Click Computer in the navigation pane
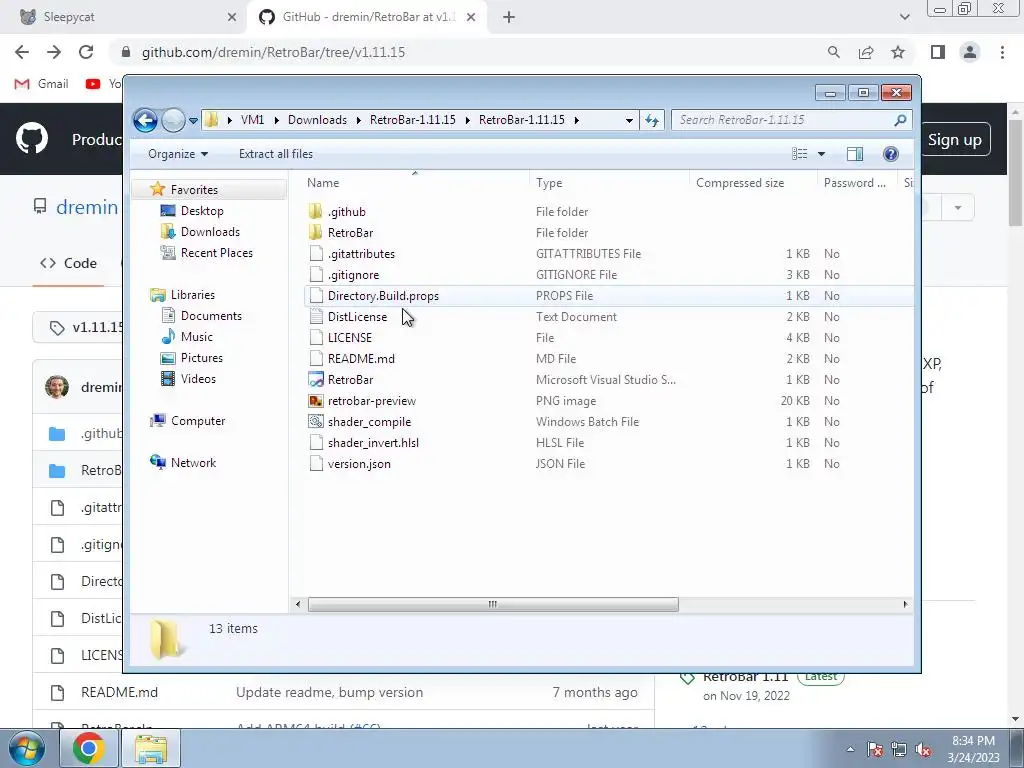 point(198,421)
